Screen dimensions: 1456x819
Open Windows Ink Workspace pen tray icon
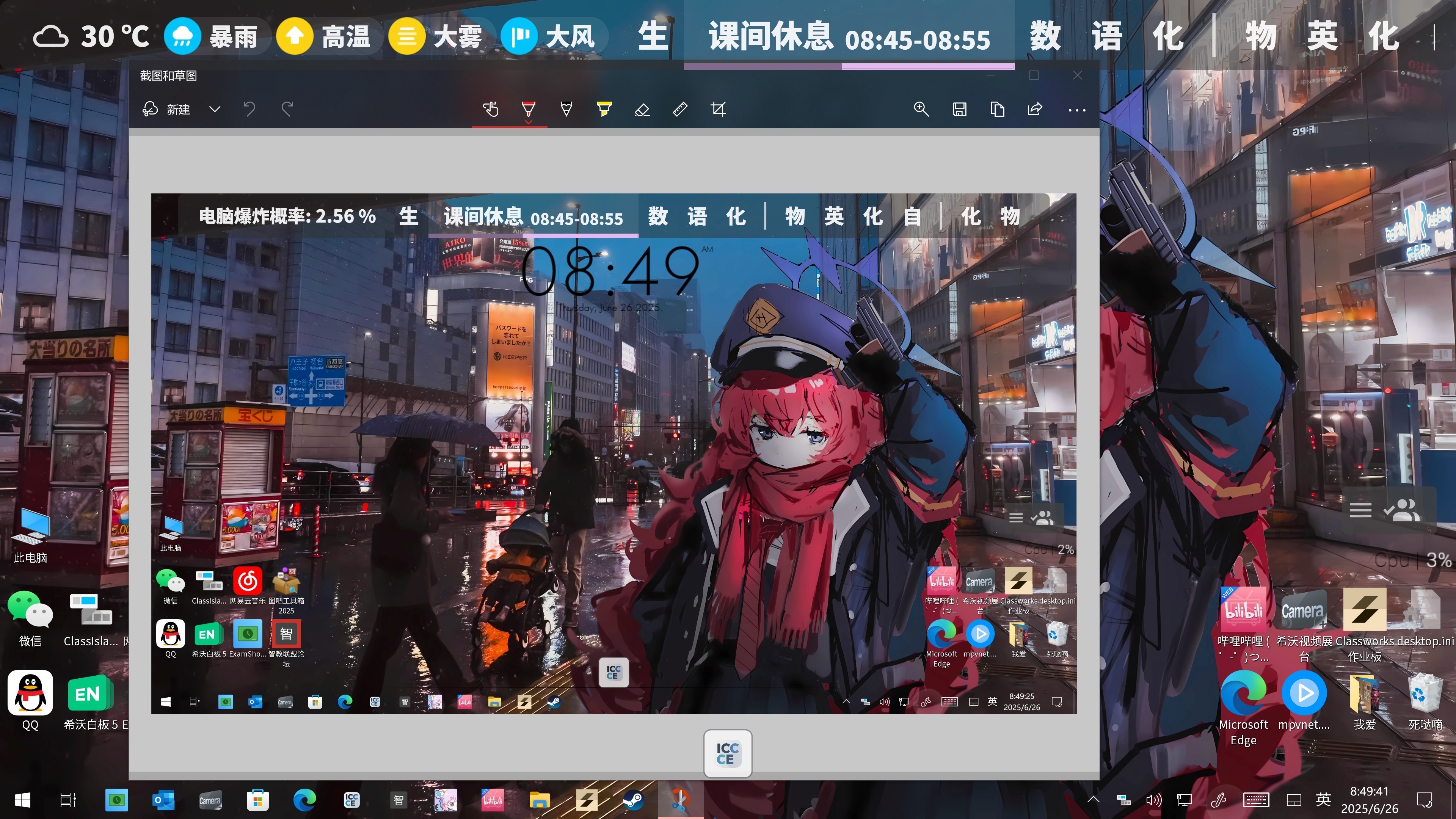click(1218, 800)
